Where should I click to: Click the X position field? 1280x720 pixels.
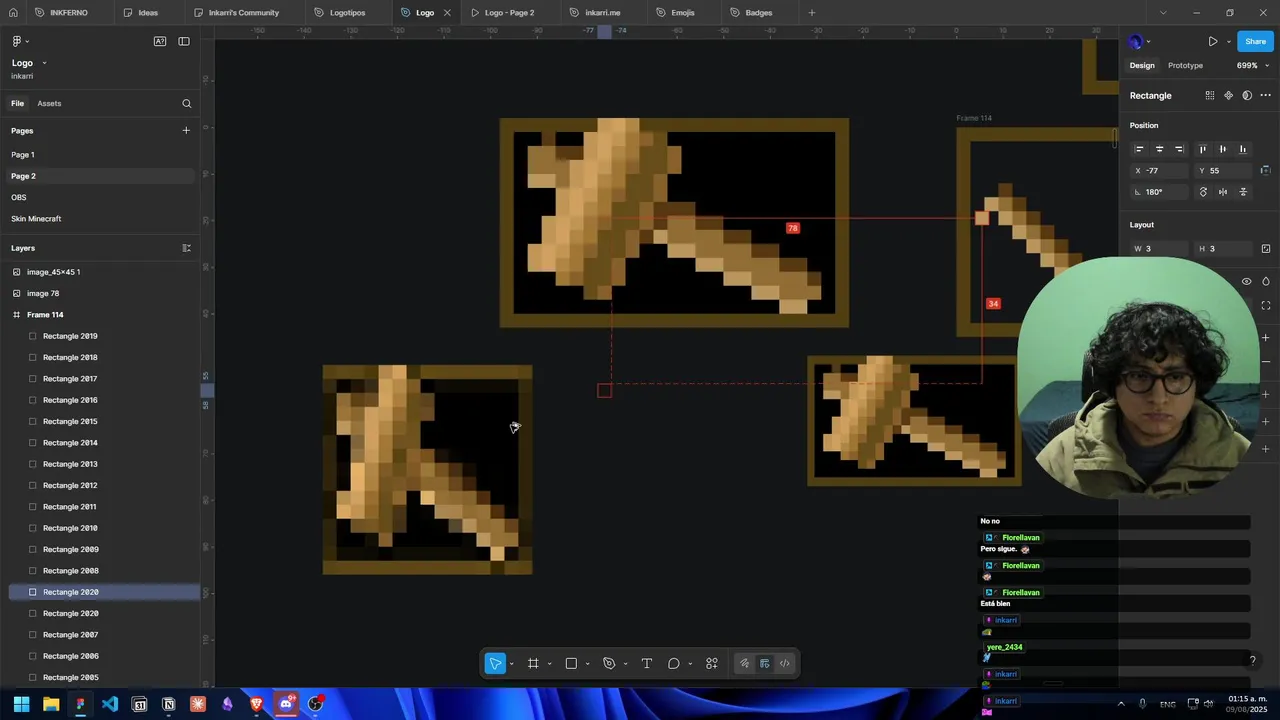pos(1160,171)
